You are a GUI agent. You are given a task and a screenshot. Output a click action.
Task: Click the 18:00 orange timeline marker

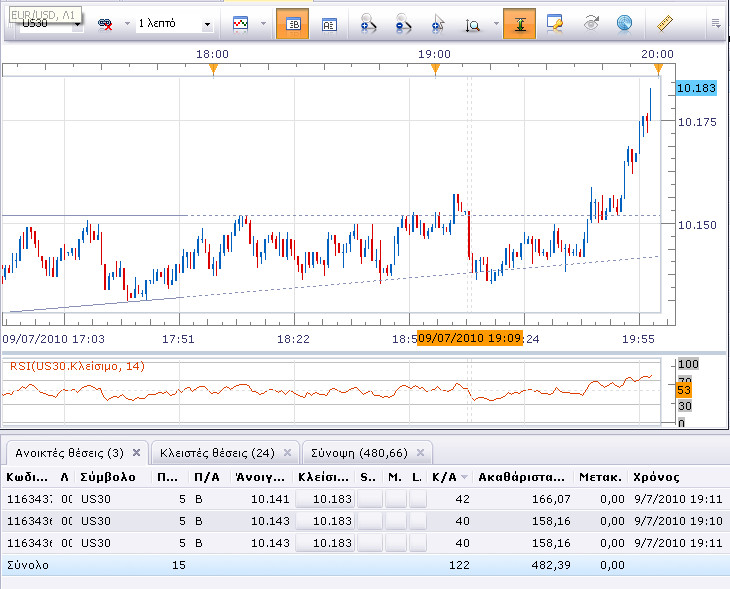point(213,69)
